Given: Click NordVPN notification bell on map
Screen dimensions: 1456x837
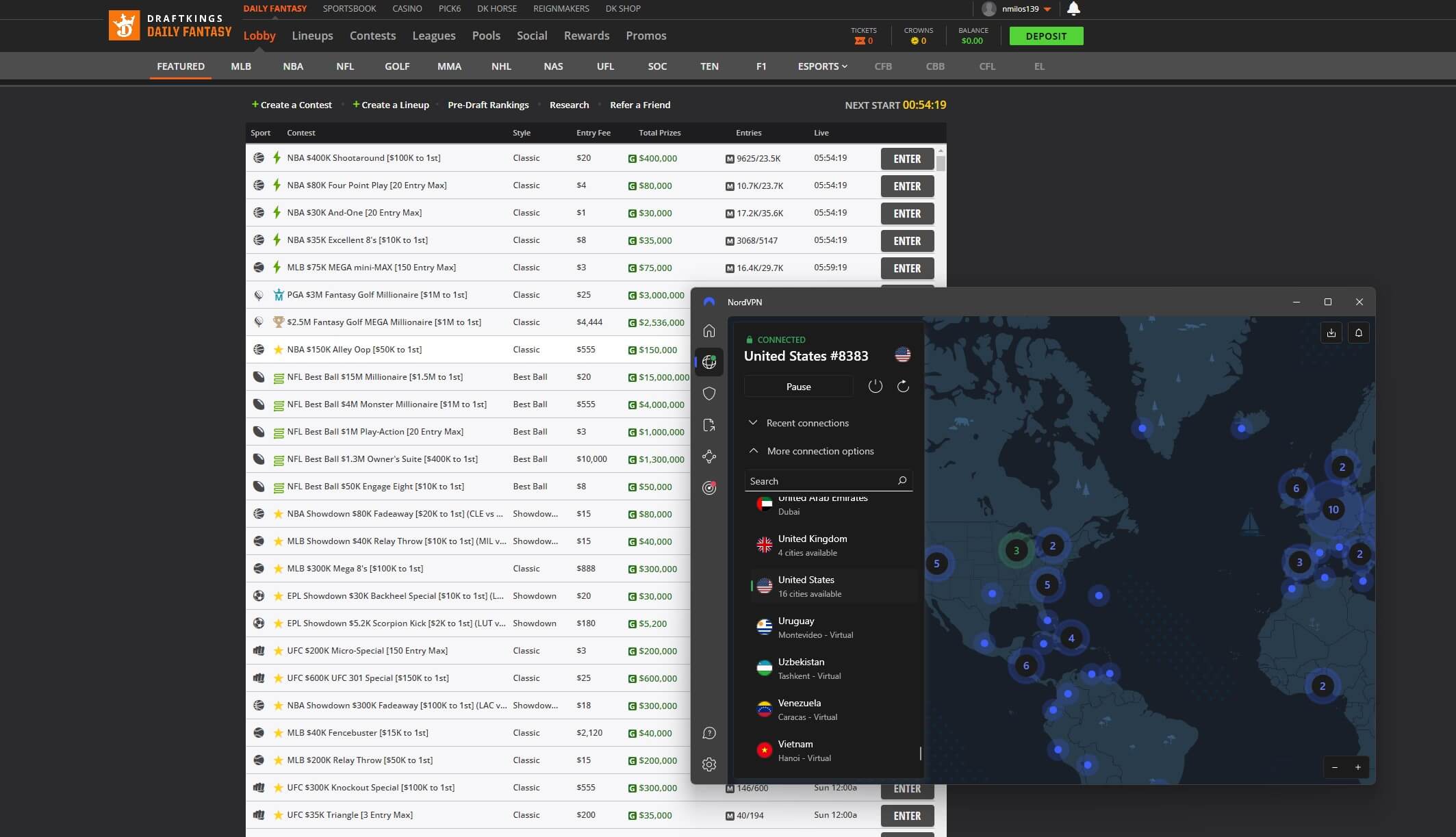Looking at the screenshot, I should pos(1359,333).
